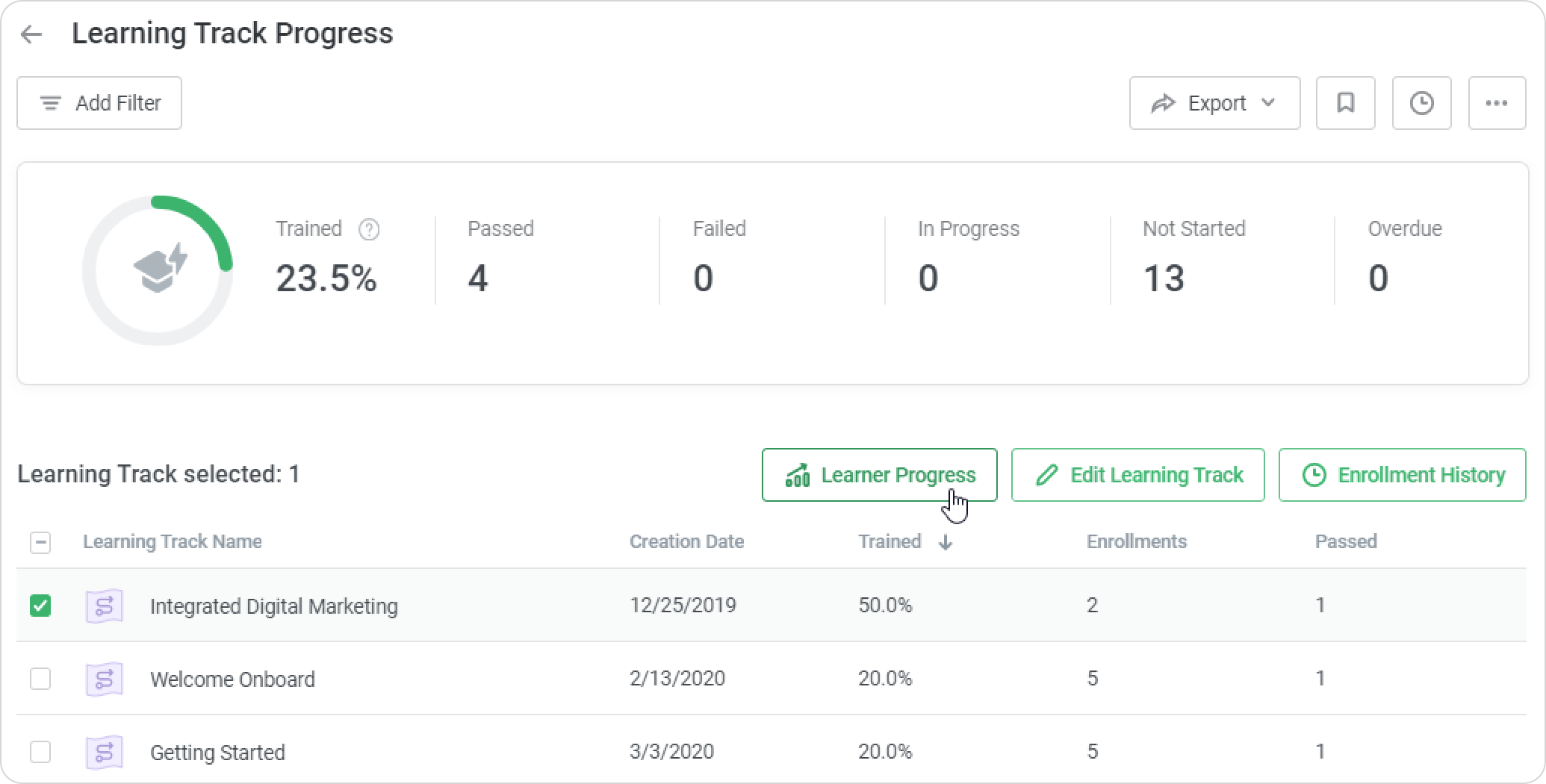This screenshot has width=1546, height=784.
Task: Open the three-dots more options menu
Action: 1497,103
